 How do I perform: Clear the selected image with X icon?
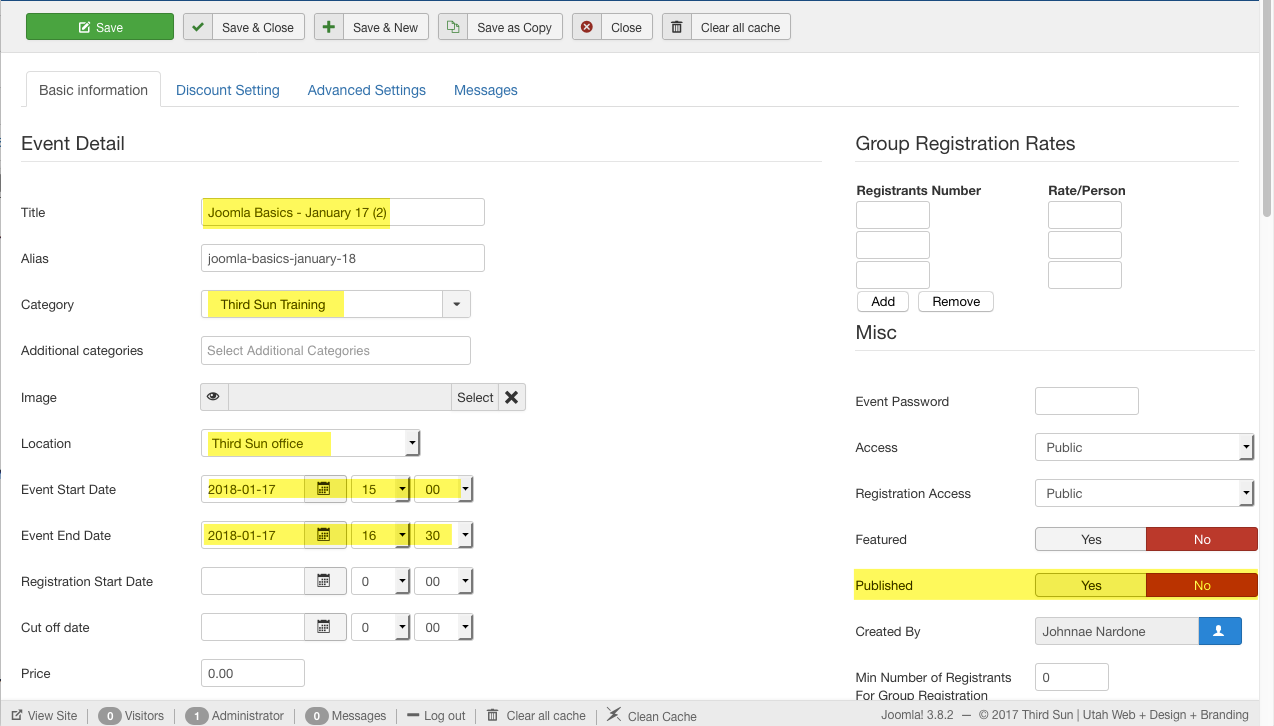click(x=511, y=397)
